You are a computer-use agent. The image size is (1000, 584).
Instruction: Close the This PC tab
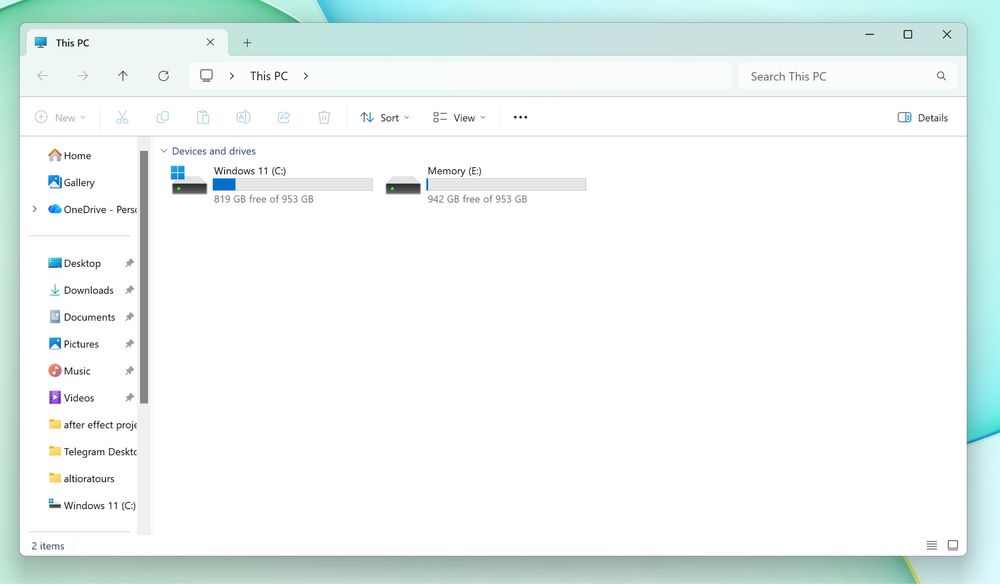coord(210,42)
